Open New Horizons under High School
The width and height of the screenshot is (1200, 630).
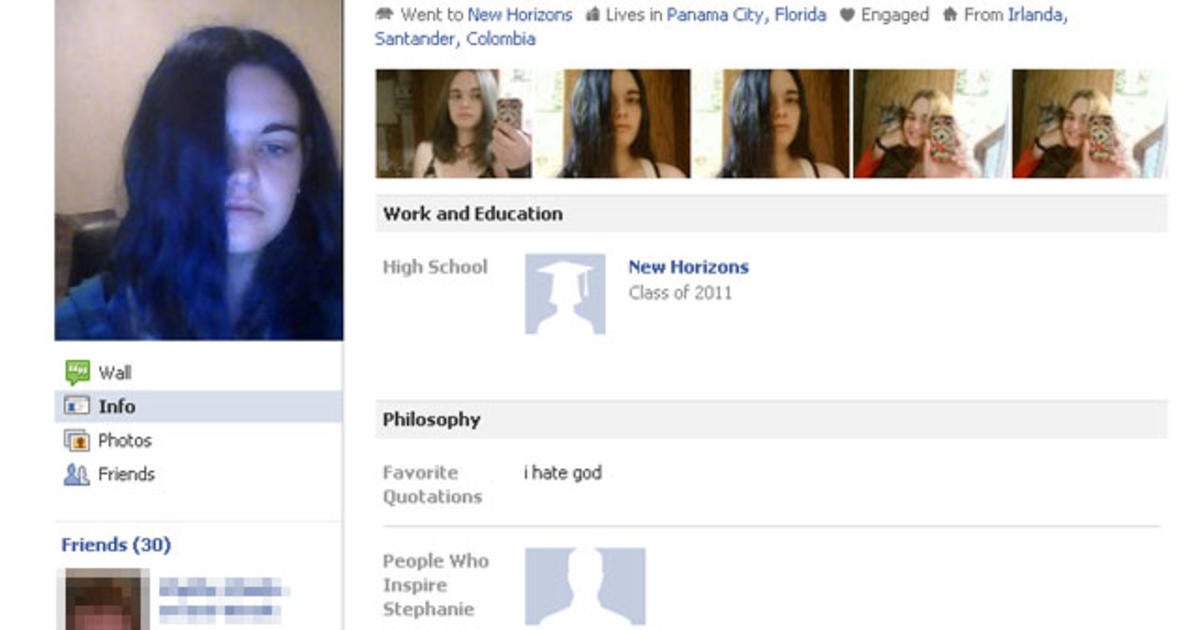pyautogui.click(x=688, y=267)
